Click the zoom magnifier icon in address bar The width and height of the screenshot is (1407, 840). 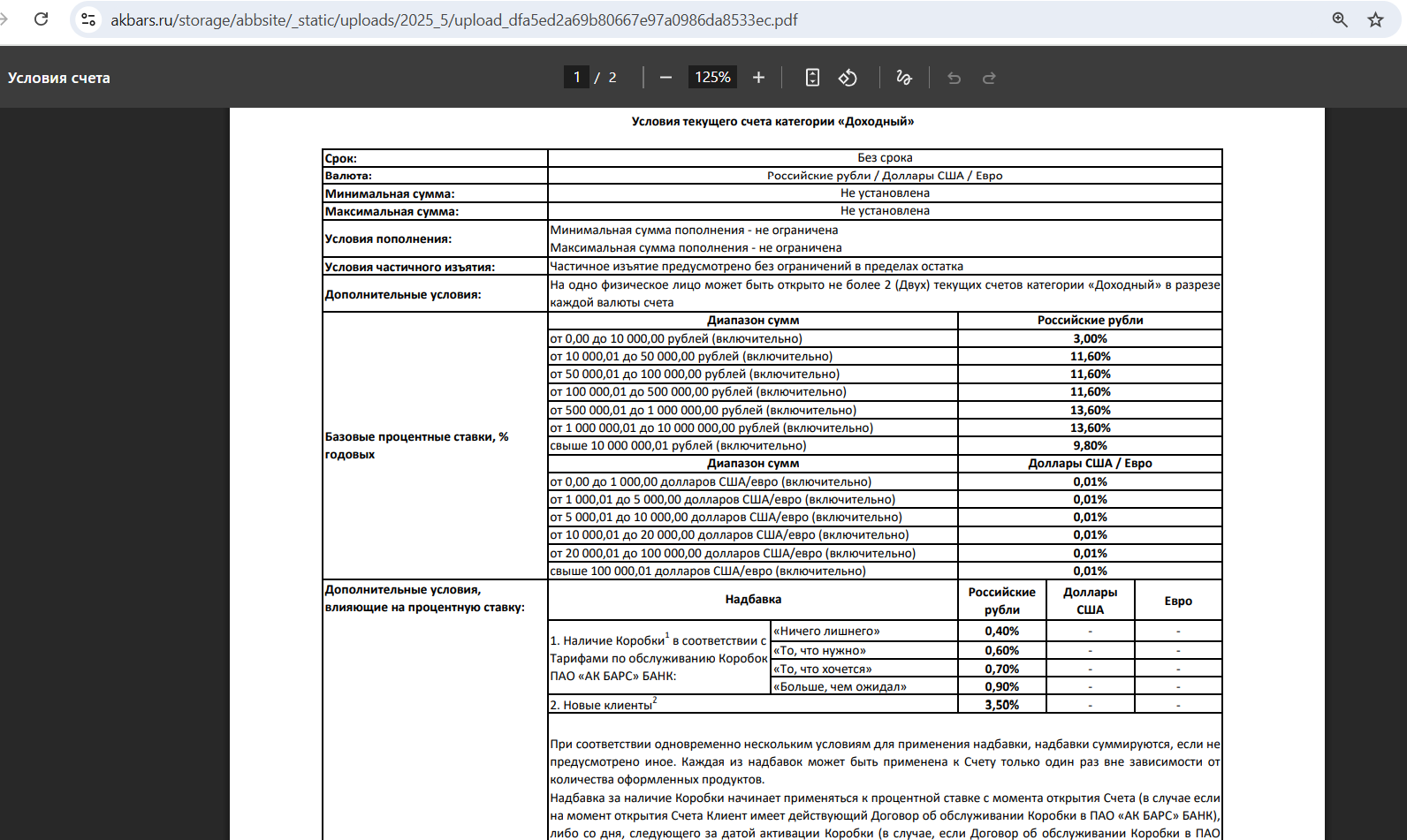(1340, 19)
